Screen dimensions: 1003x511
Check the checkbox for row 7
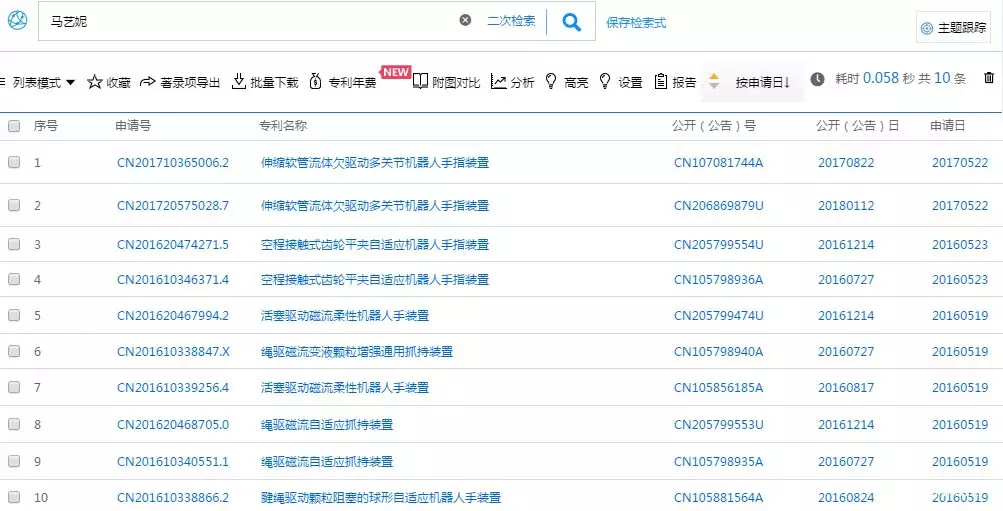(x=14, y=388)
